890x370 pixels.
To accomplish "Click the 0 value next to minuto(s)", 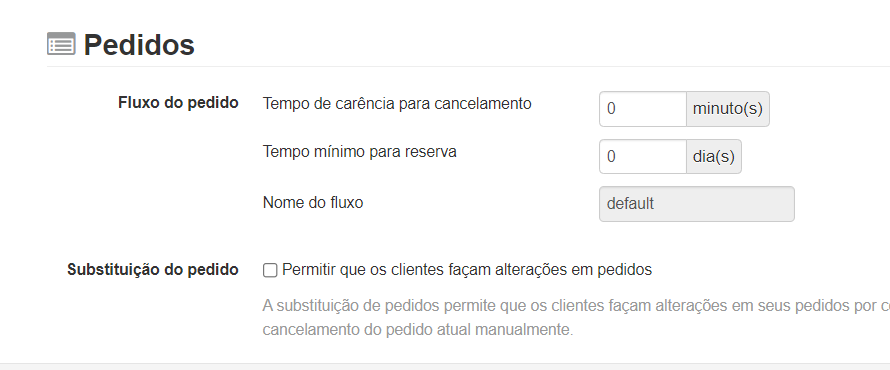I will point(611,109).
